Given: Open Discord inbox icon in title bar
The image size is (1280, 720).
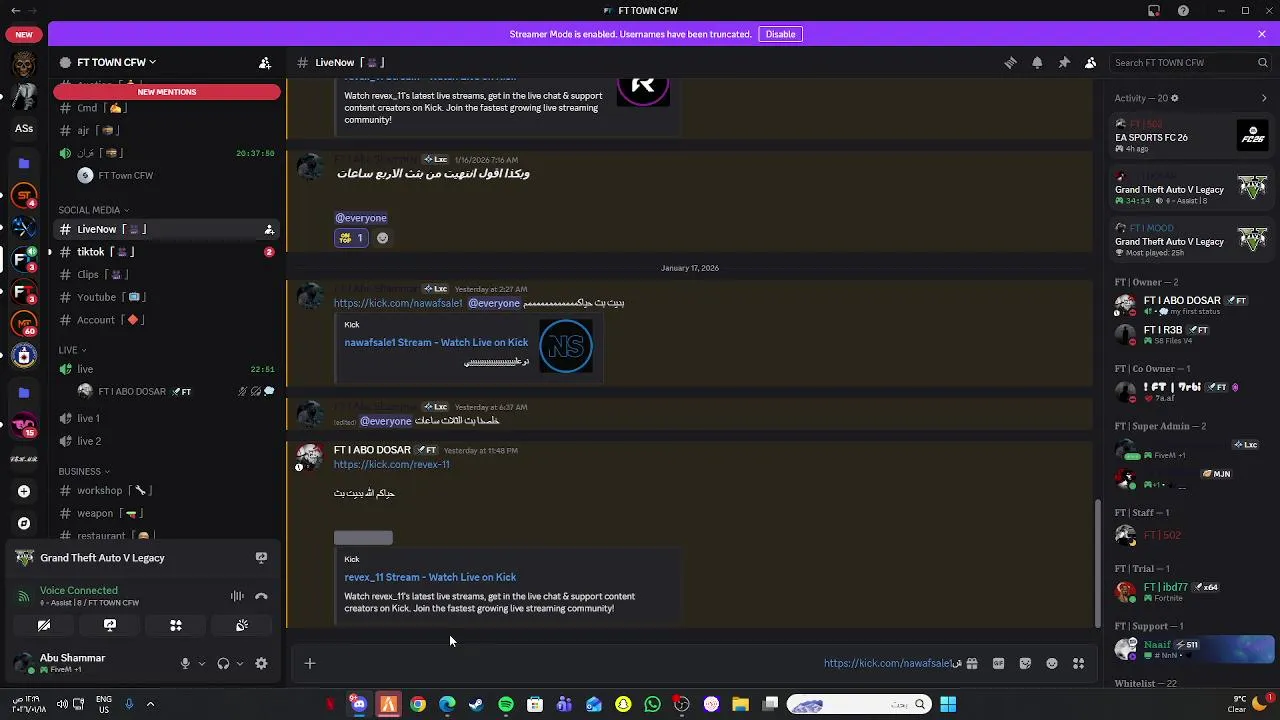Looking at the screenshot, I should click(1154, 11).
